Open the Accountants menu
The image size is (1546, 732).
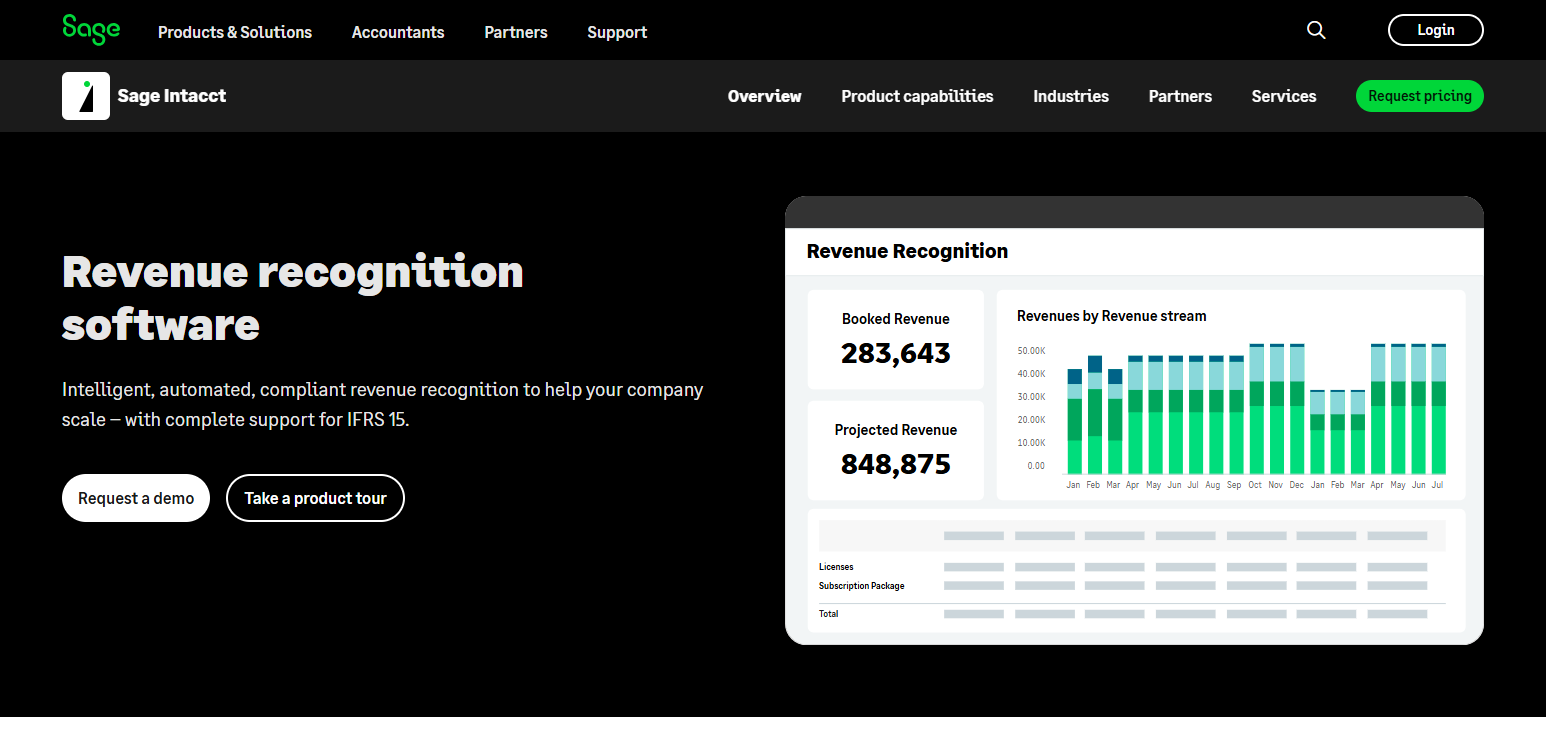[398, 32]
